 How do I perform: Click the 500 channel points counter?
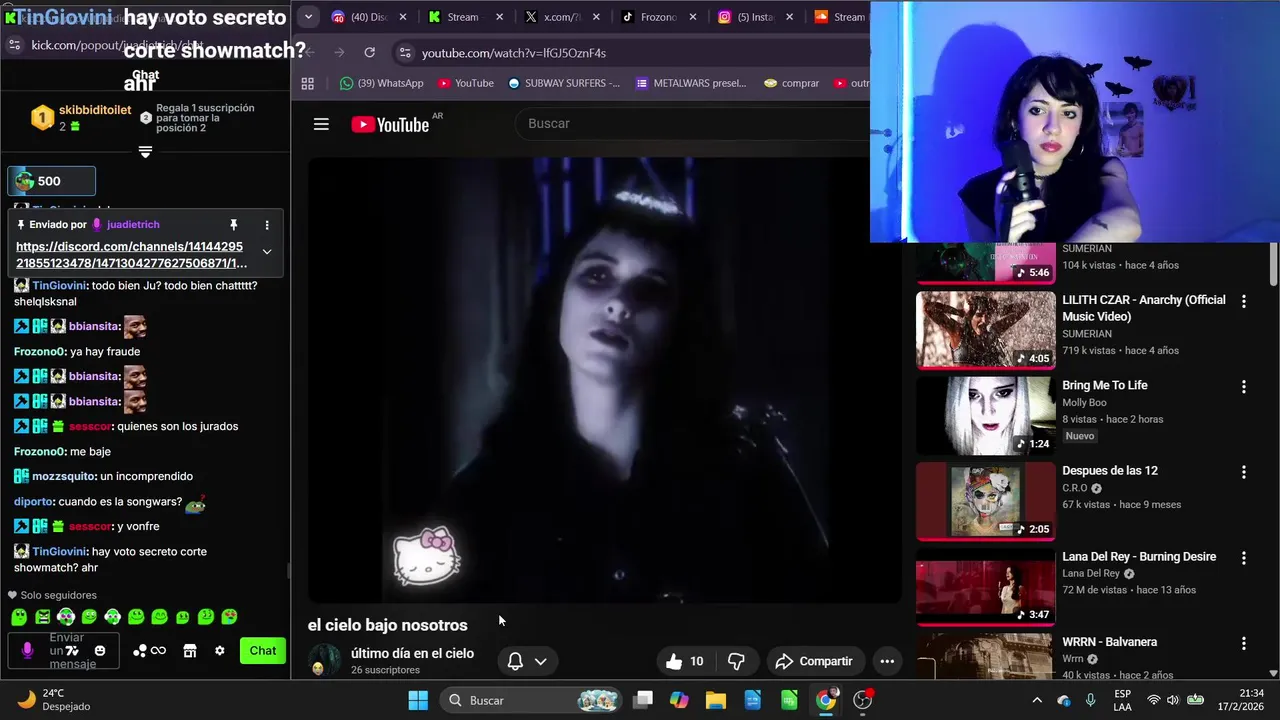(x=52, y=181)
